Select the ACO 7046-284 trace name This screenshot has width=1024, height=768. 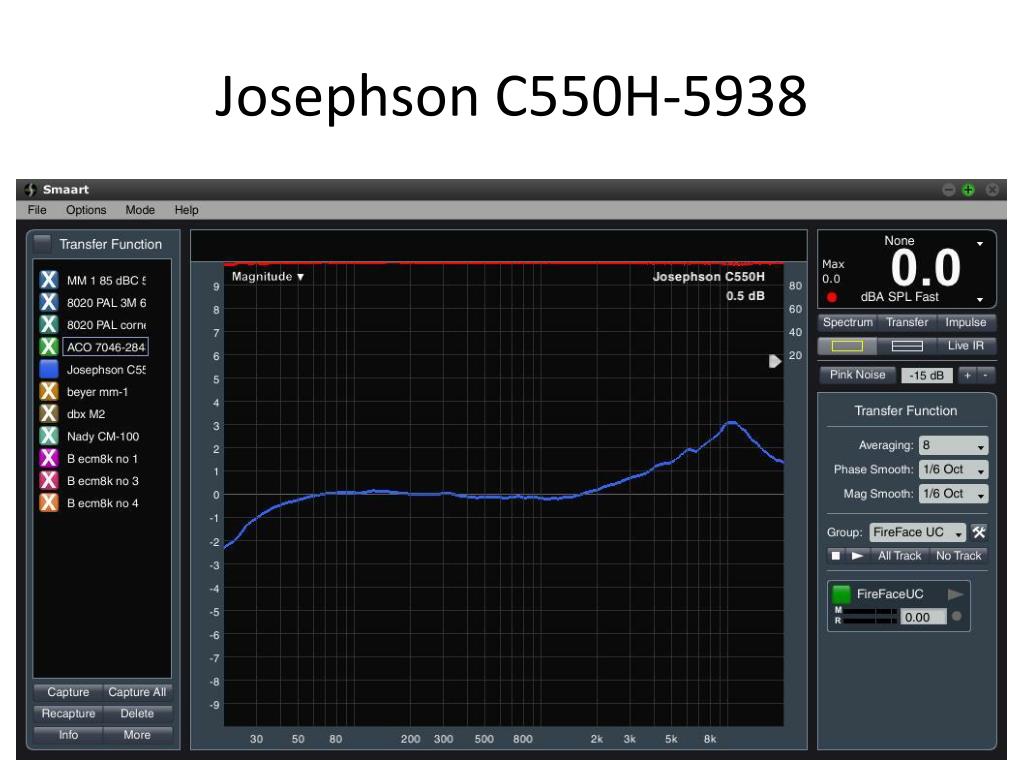click(x=105, y=347)
